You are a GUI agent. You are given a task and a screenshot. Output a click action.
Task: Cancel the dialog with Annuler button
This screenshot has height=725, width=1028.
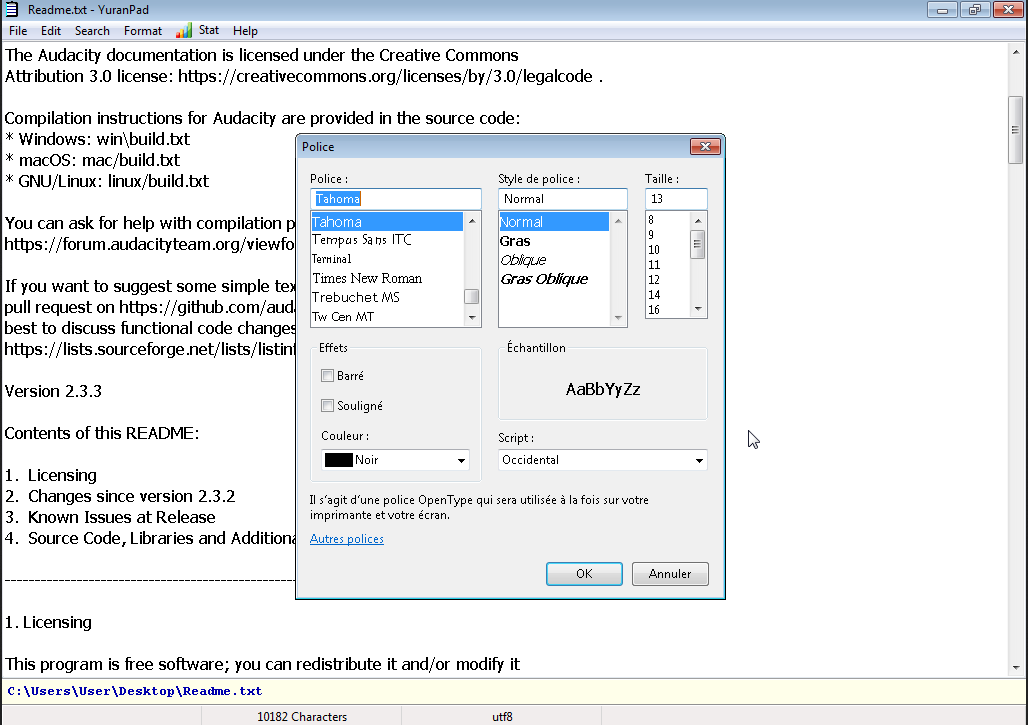[x=670, y=574]
